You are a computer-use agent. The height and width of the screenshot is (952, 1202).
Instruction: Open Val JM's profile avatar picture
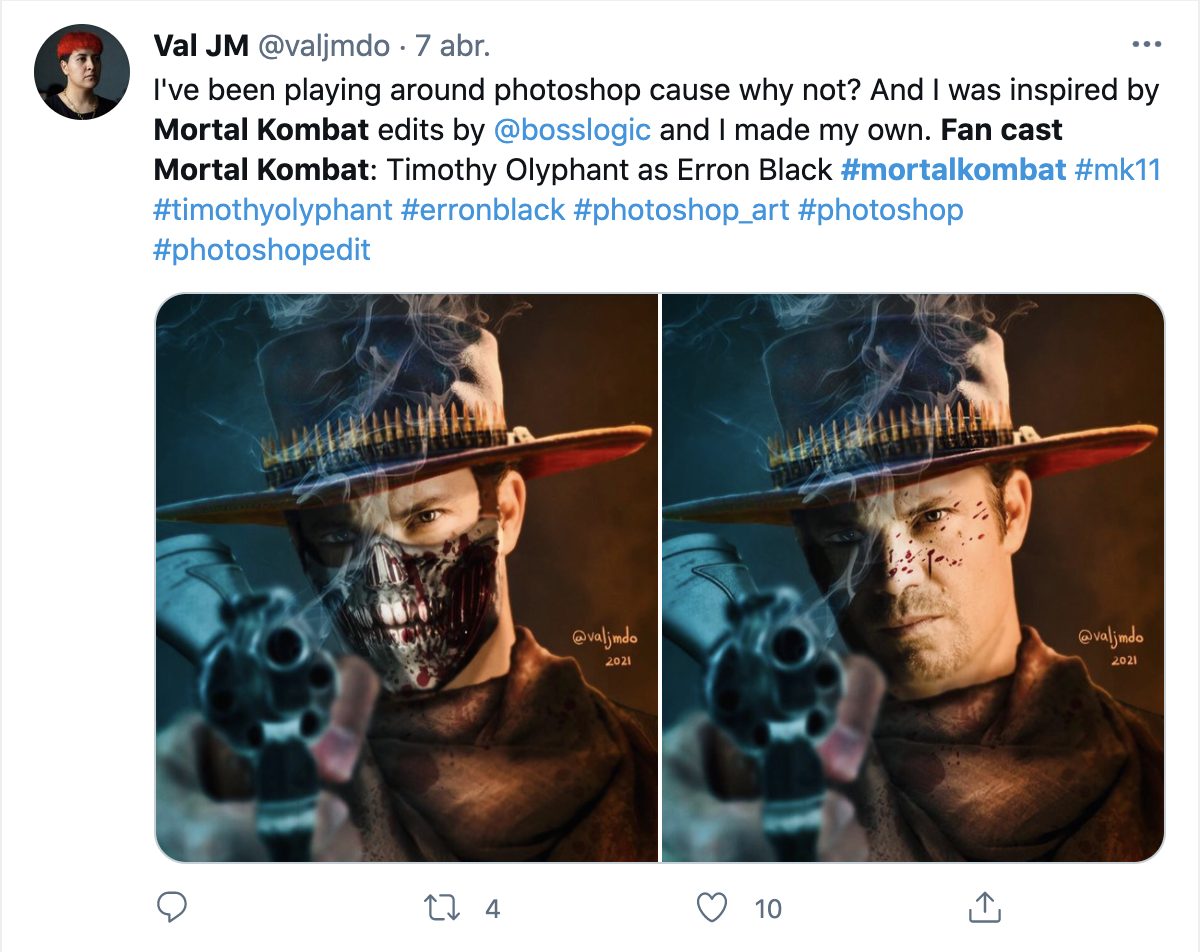point(81,73)
